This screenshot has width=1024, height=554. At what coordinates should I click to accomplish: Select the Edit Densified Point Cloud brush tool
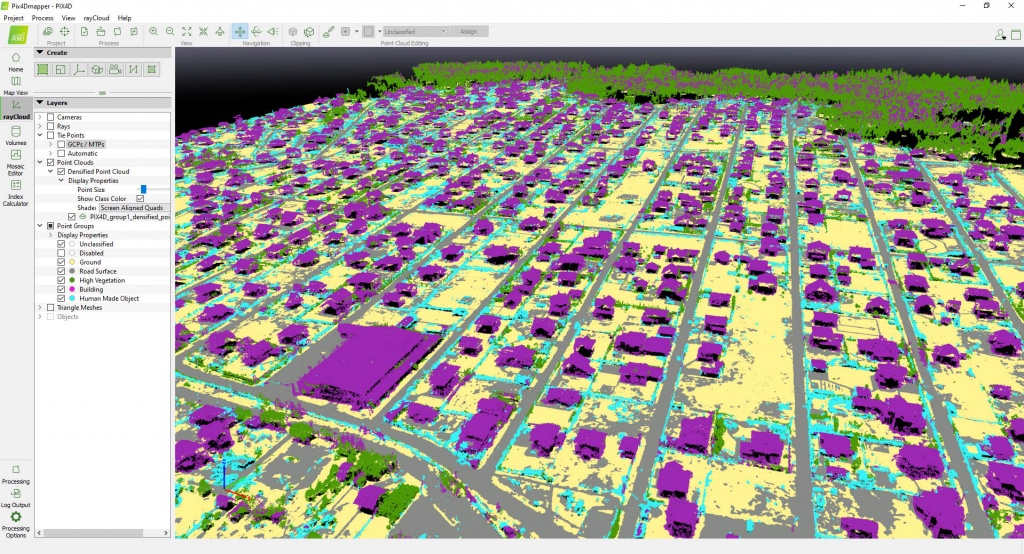pos(328,32)
